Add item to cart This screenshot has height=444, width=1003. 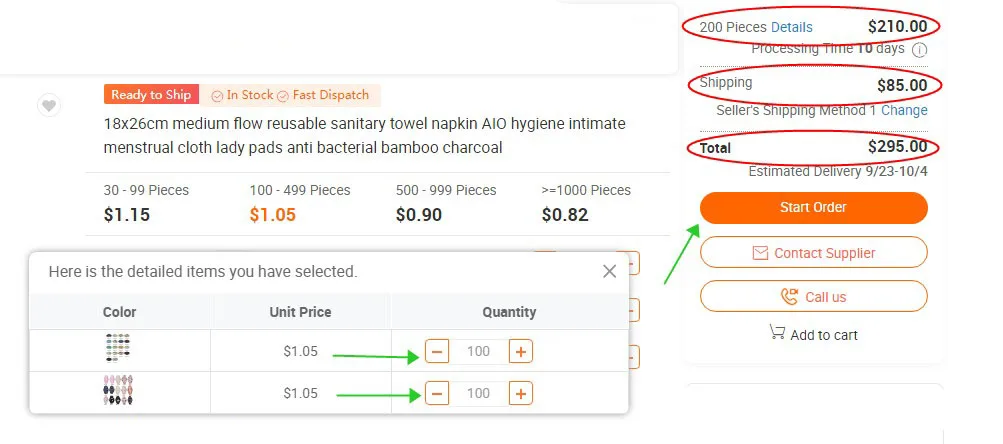[x=813, y=335]
